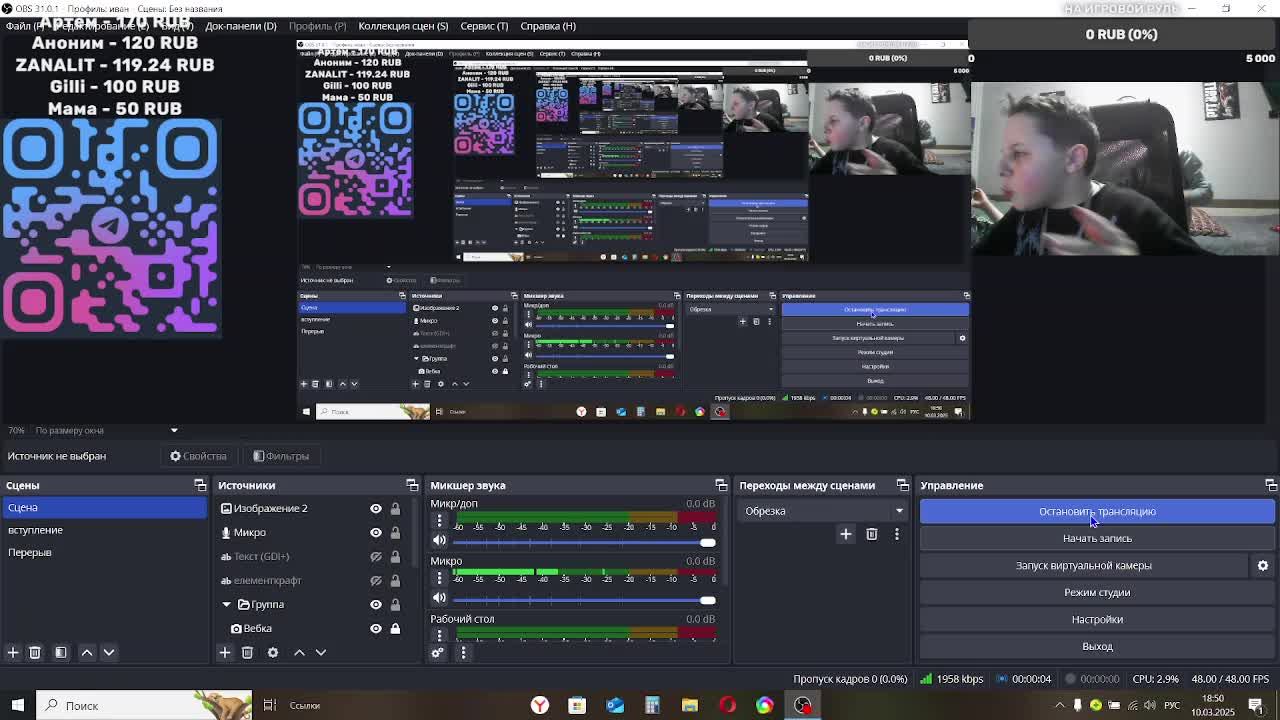The image size is (1280, 720).
Task: Open advanced audio properties gears icon
Action: click(x=437, y=652)
